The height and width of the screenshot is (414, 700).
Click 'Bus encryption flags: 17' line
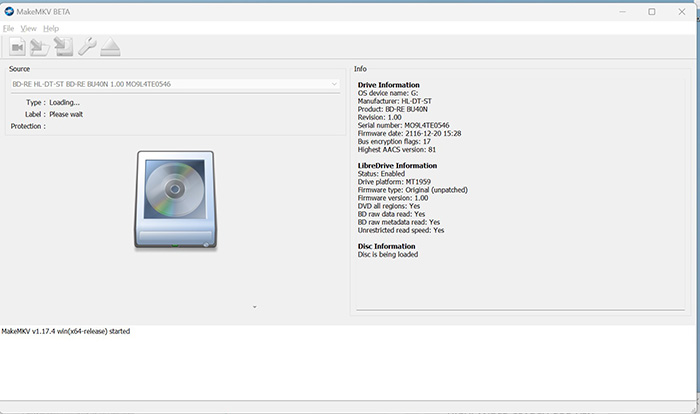[x=394, y=141]
